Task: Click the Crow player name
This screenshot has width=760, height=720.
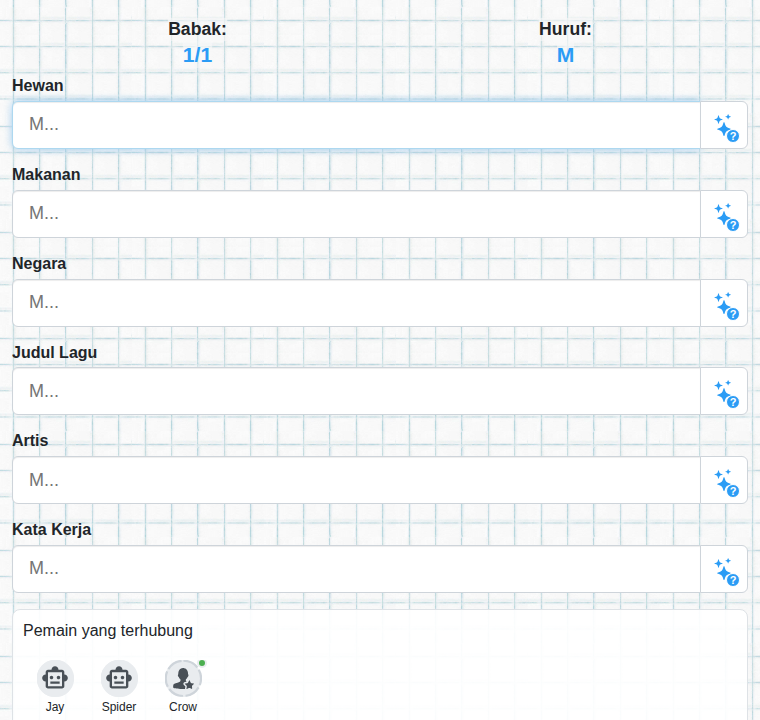Action: tap(183, 707)
